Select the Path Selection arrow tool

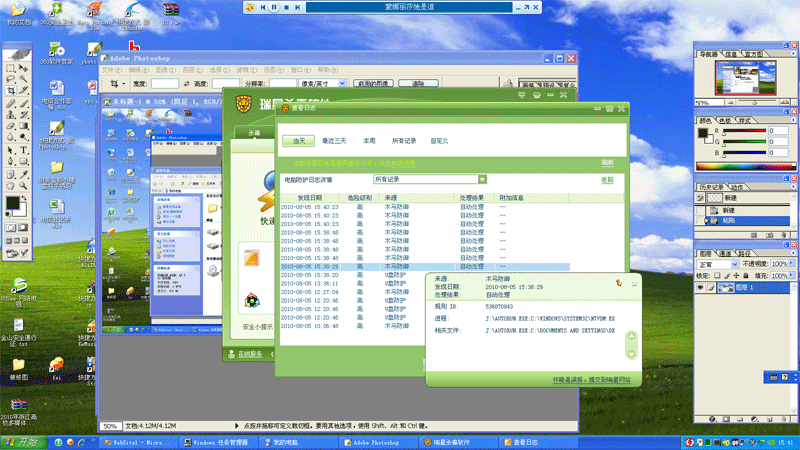click(10, 151)
